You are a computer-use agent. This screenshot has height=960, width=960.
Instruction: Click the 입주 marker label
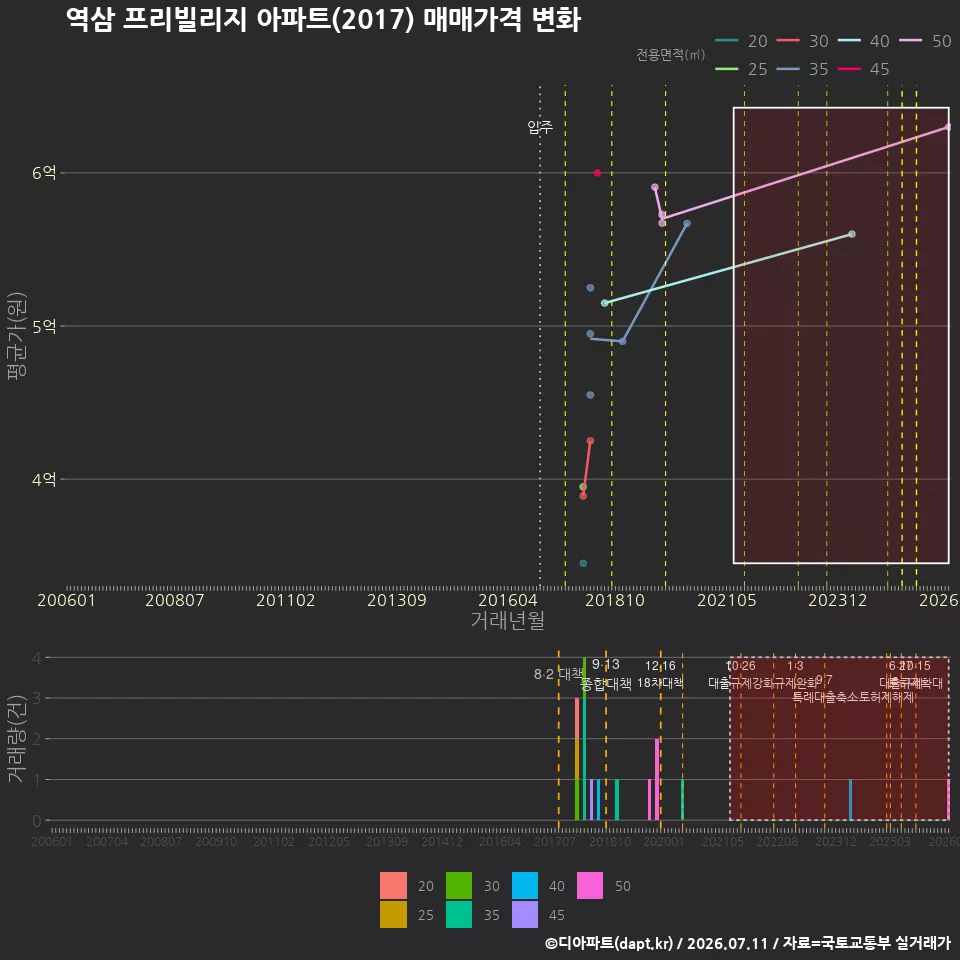[x=540, y=127]
